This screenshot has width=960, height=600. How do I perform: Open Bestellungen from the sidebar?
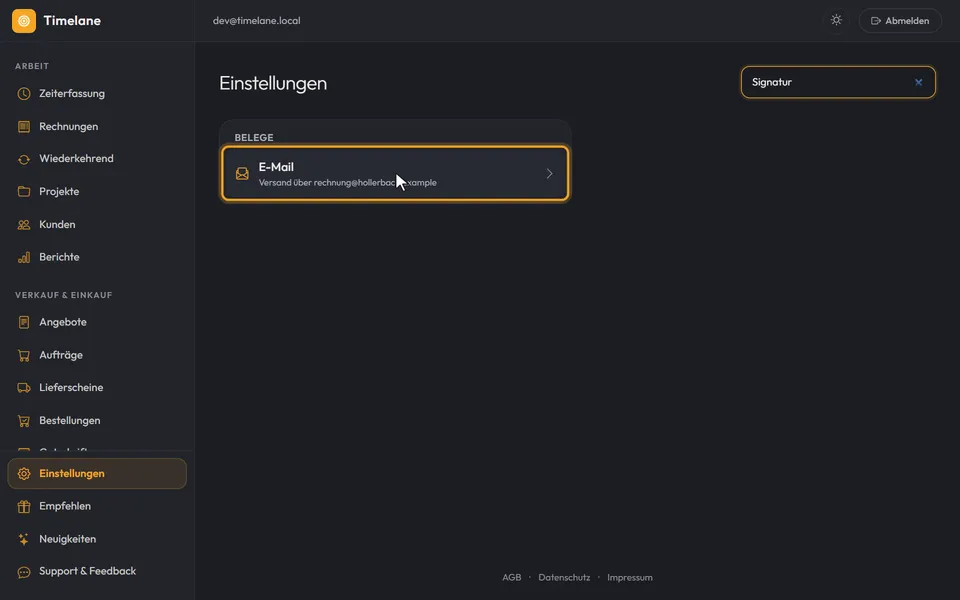point(97,421)
